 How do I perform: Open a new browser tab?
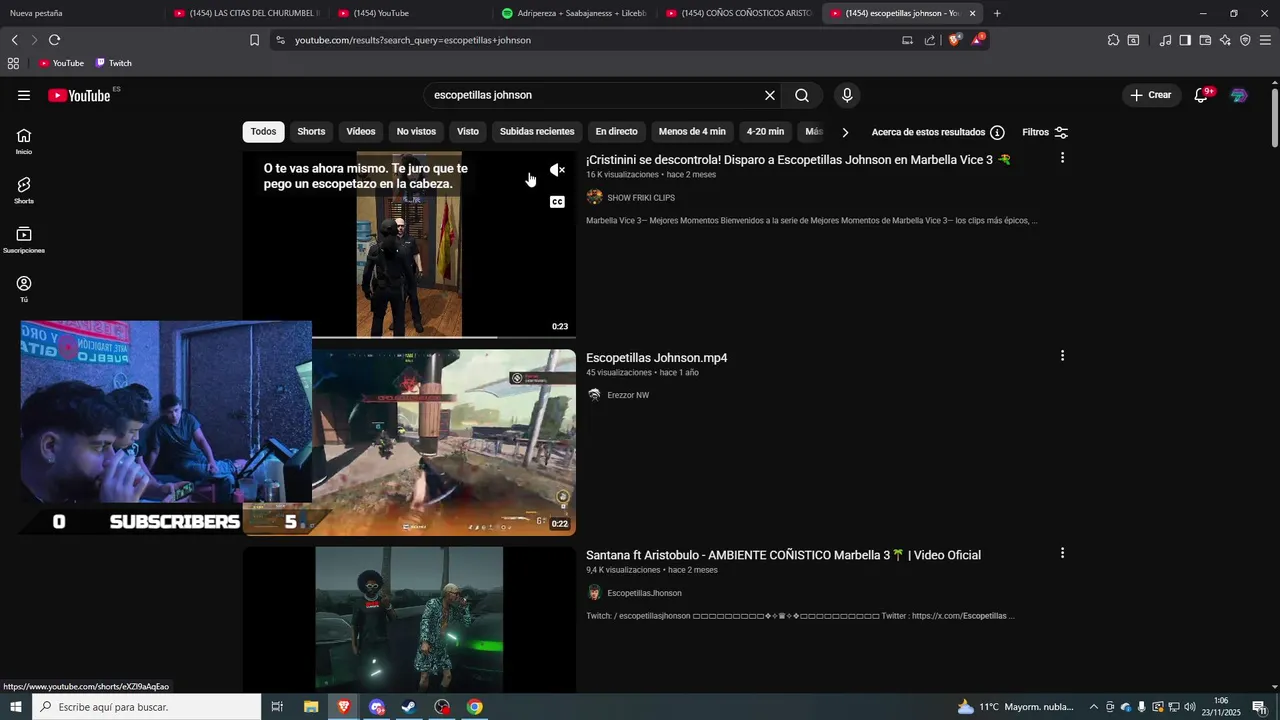(x=997, y=13)
